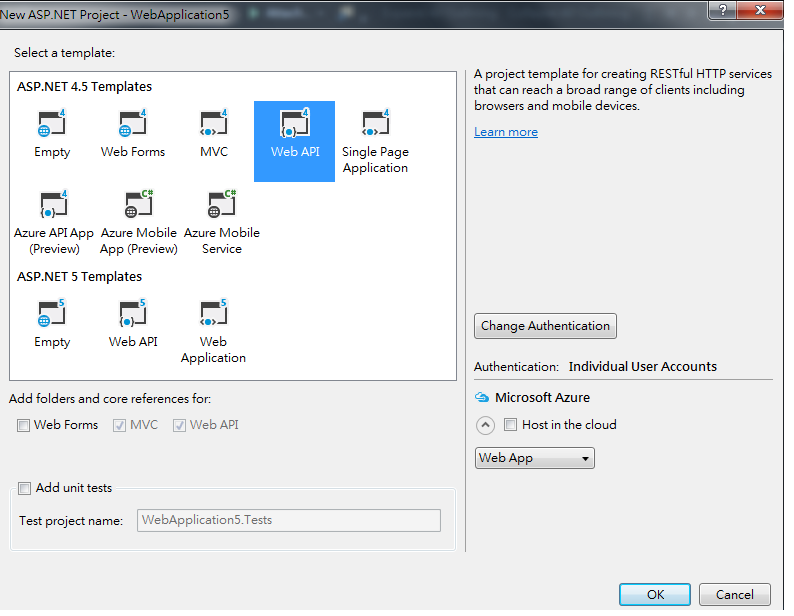
Task: Open the Learn more link
Action: (x=506, y=132)
